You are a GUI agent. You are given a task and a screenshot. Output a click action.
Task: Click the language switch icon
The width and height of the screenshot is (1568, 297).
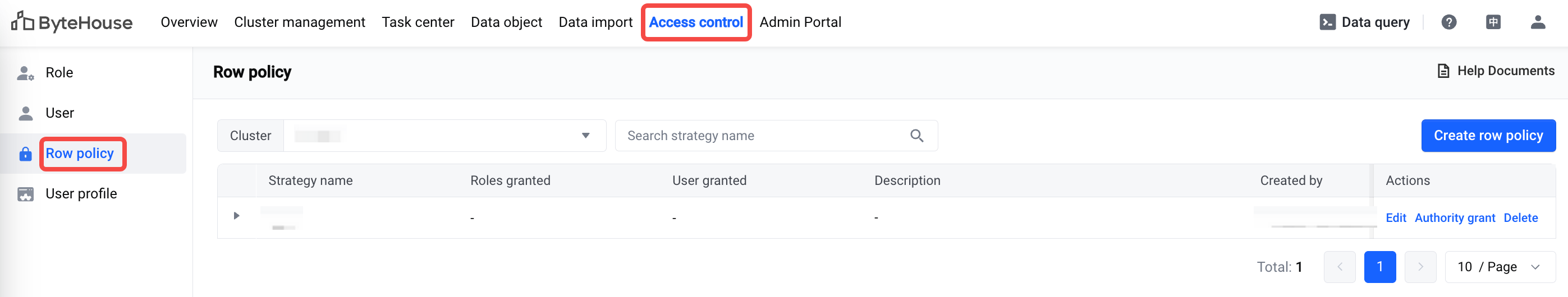pyautogui.click(x=1493, y=22)
